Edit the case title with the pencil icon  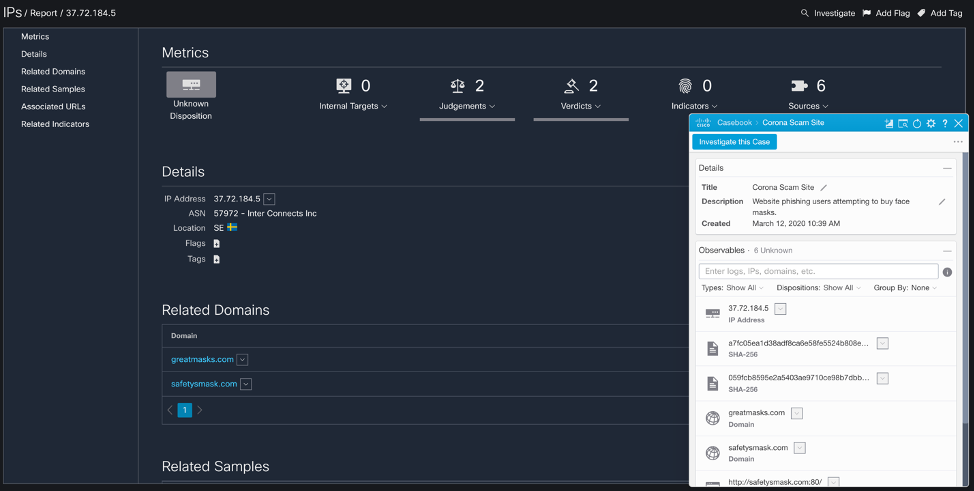[x=824, y=187]
